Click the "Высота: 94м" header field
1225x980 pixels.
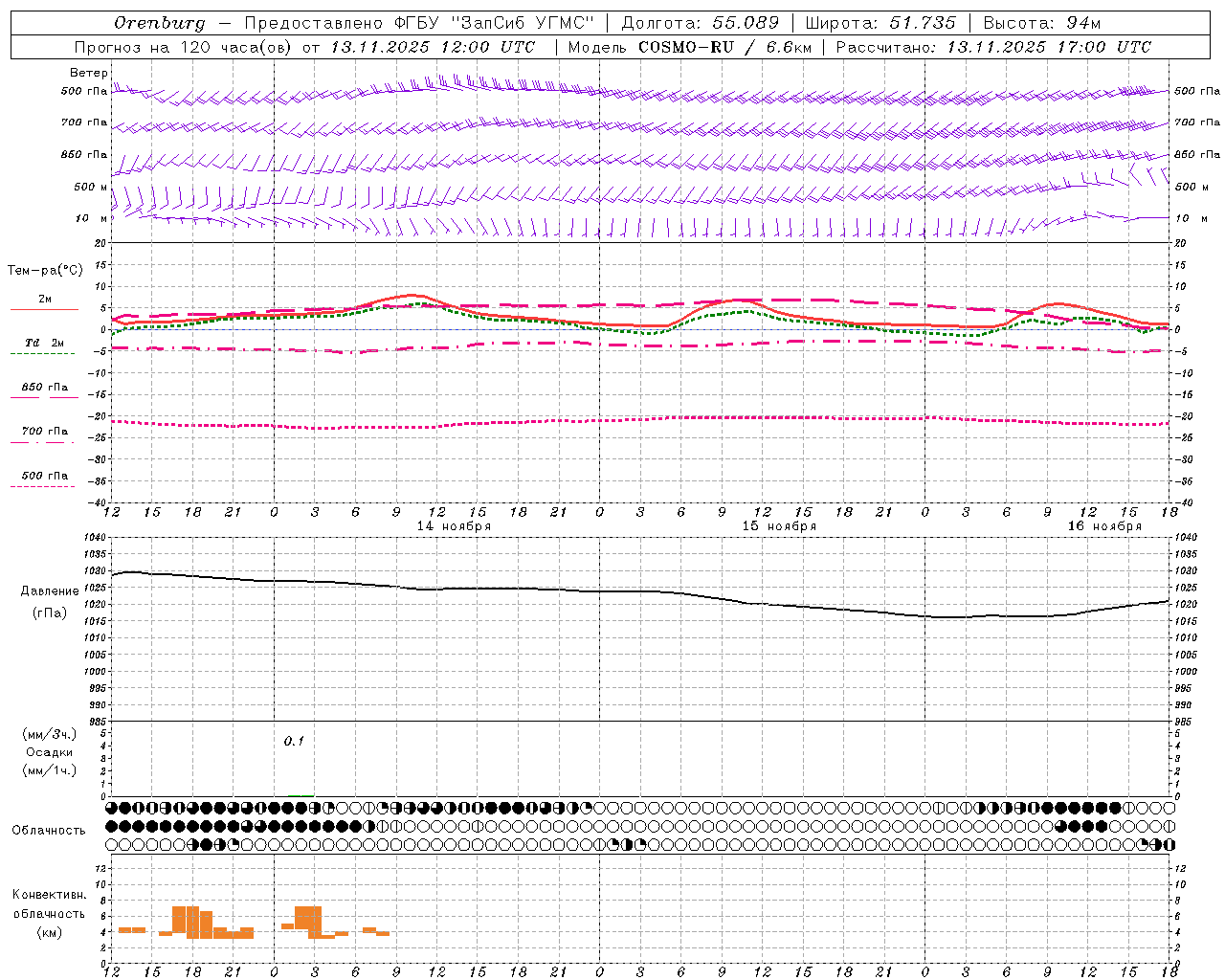(x=1042, y=23)
